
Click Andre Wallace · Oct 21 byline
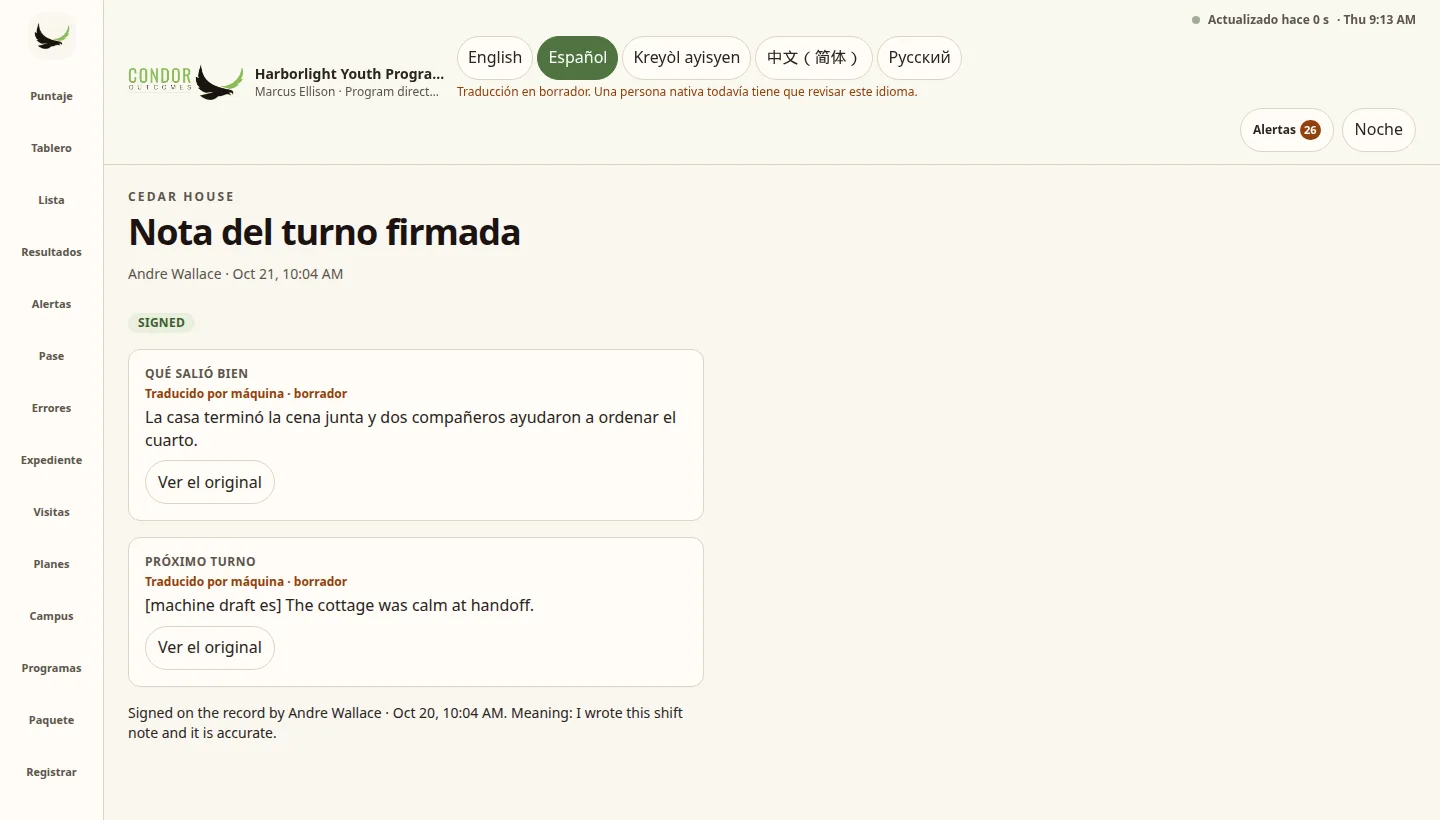[235, 274]
